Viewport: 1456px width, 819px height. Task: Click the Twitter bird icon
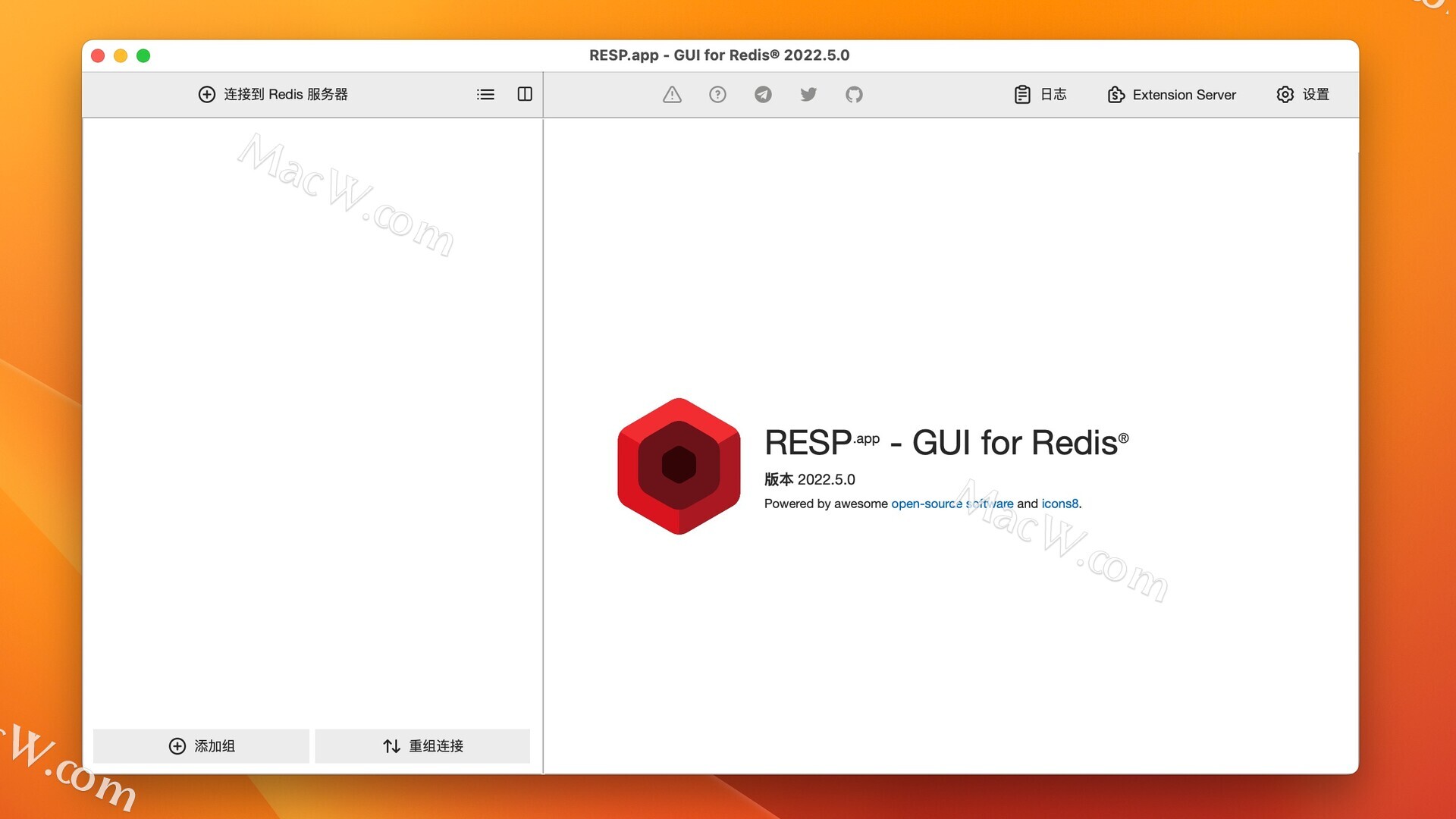pos(808,94)
